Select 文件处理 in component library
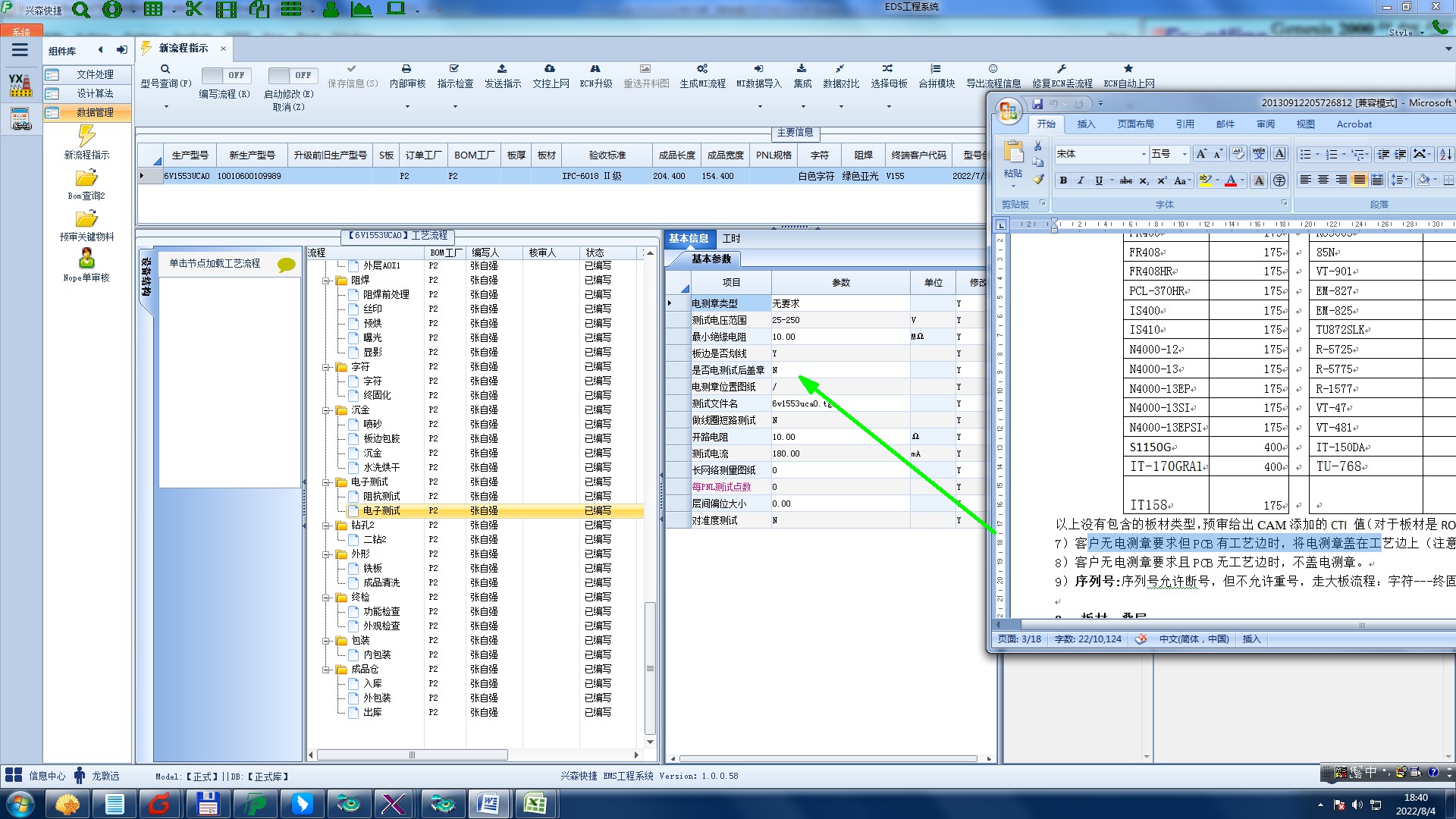This screenshot has height=819, width=1456. click(x=95, y=74)
